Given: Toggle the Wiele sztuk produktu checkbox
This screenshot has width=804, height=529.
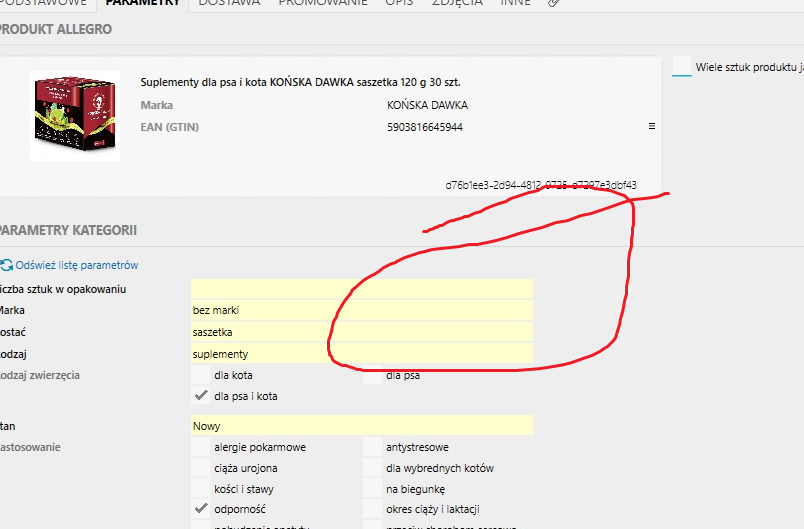Looking at the screenshot, I should 682,67.
